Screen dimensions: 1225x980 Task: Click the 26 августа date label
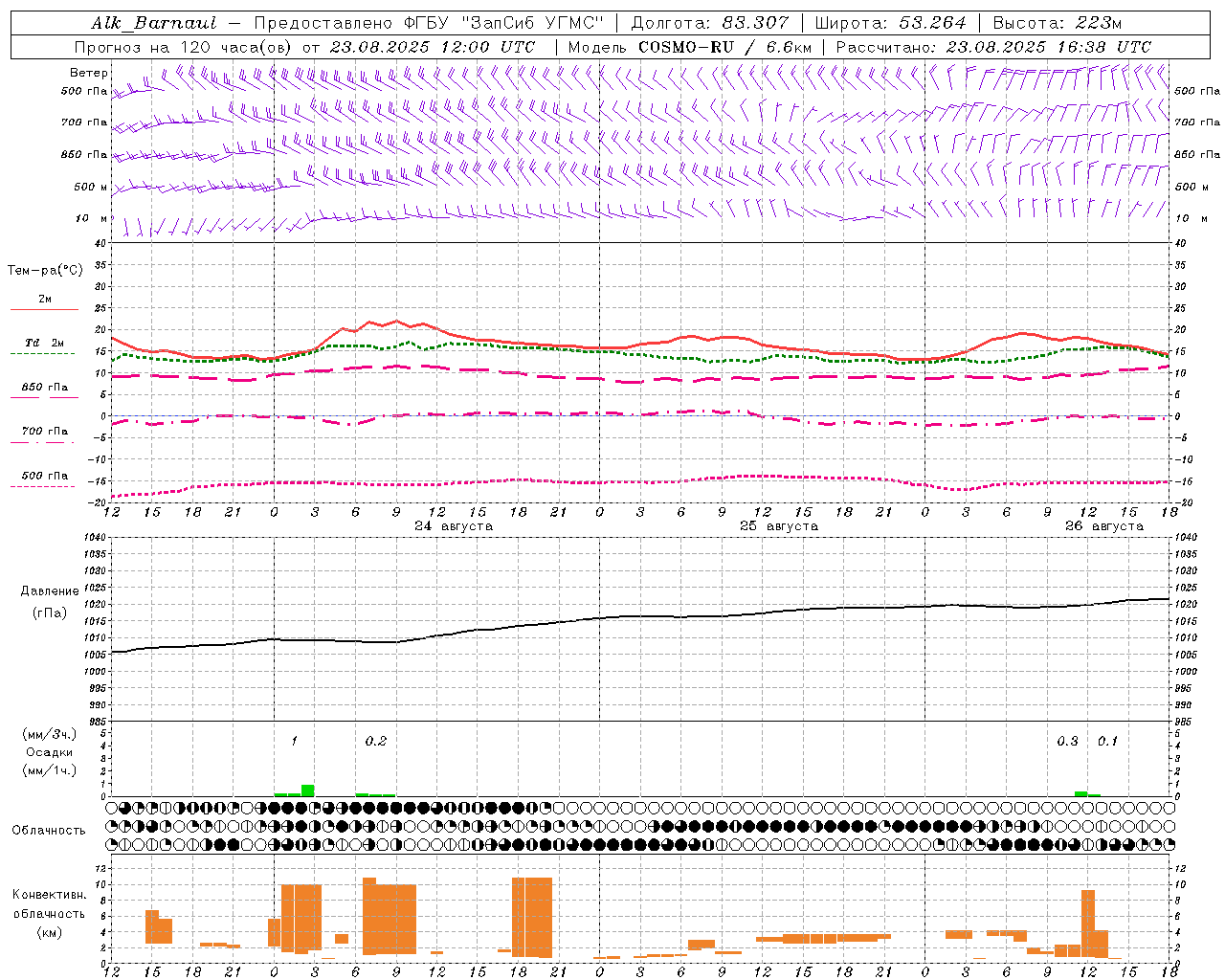1104,526
